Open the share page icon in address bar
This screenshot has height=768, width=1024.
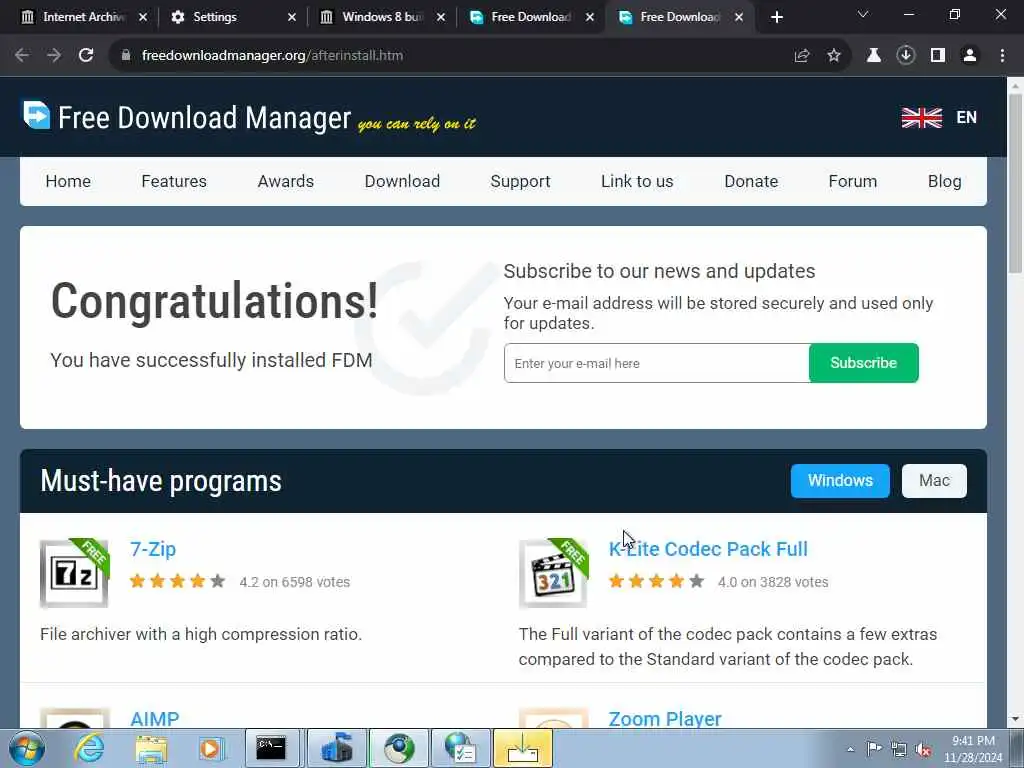[x=802, y=56]
